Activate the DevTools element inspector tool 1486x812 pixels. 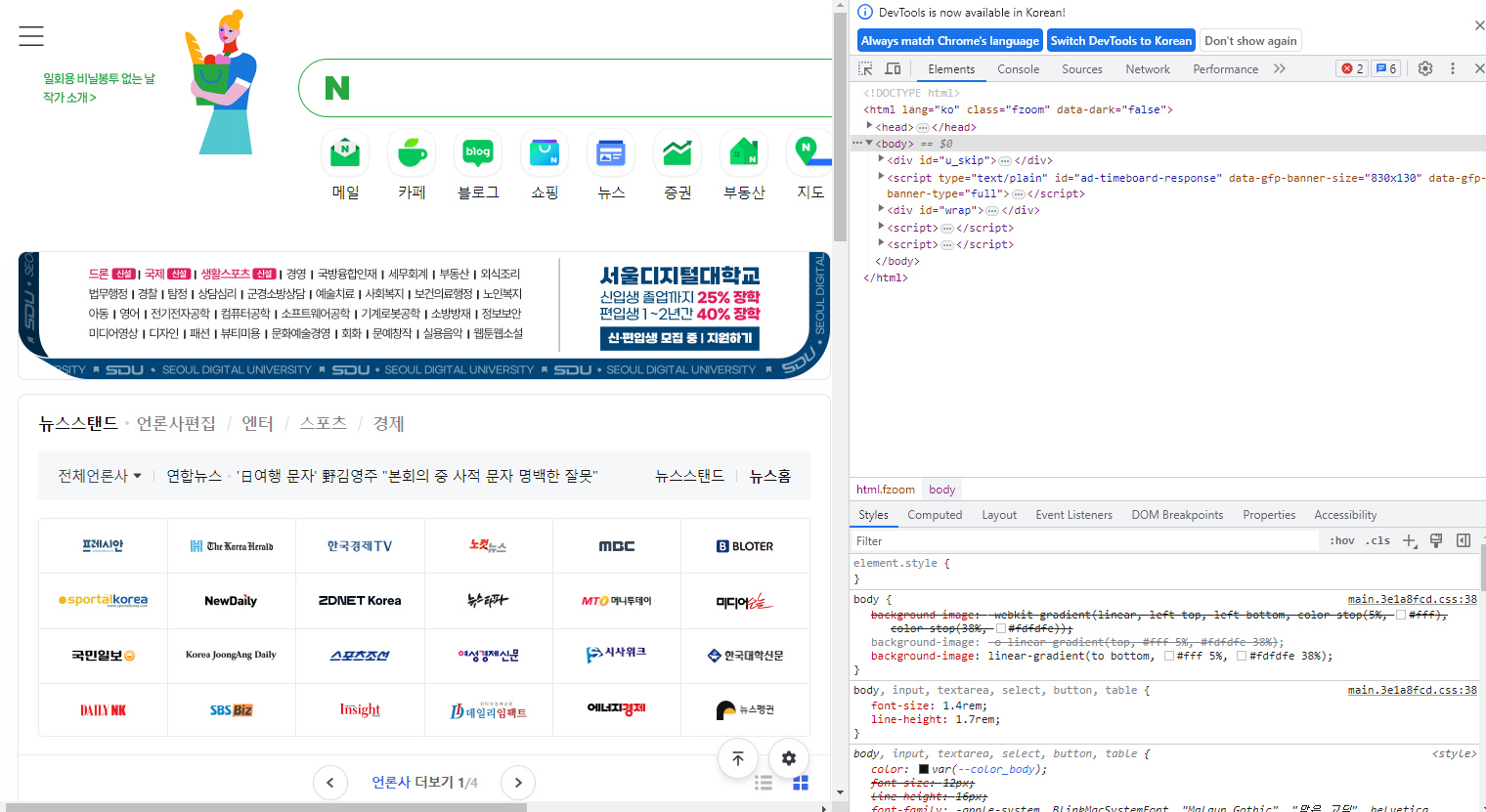click(x=865, y=68)
